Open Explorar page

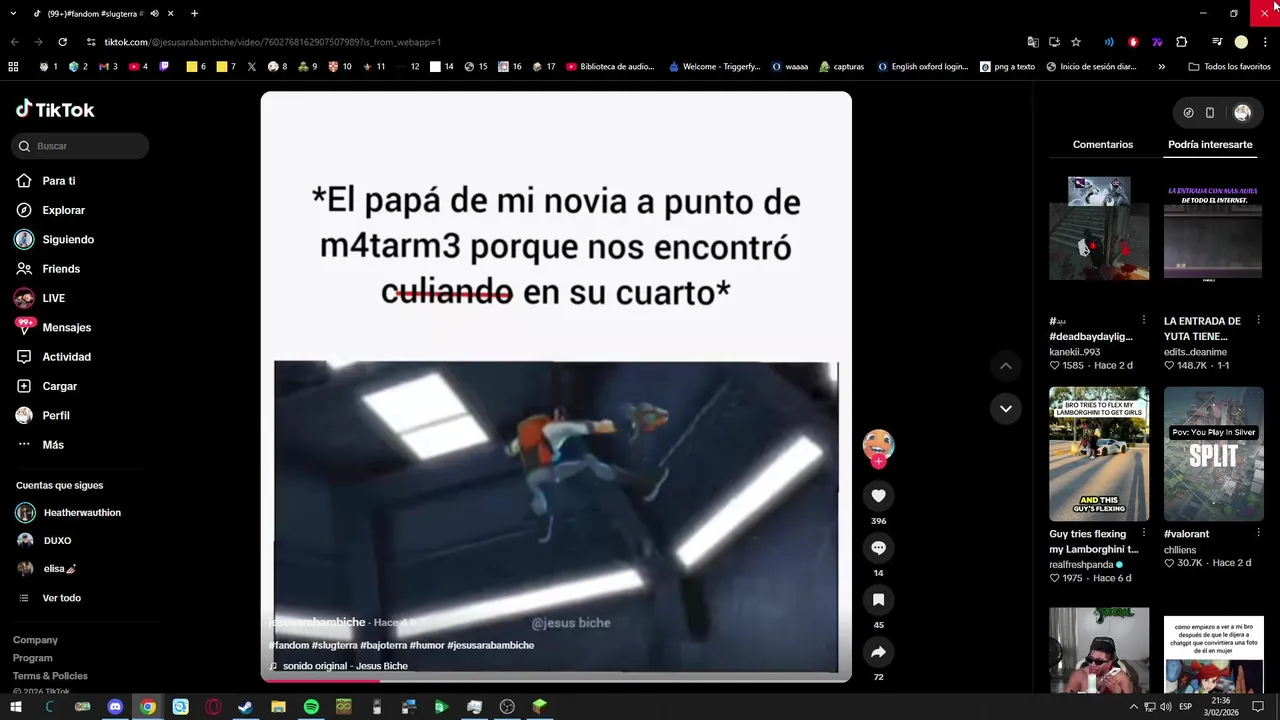(63, 210)
